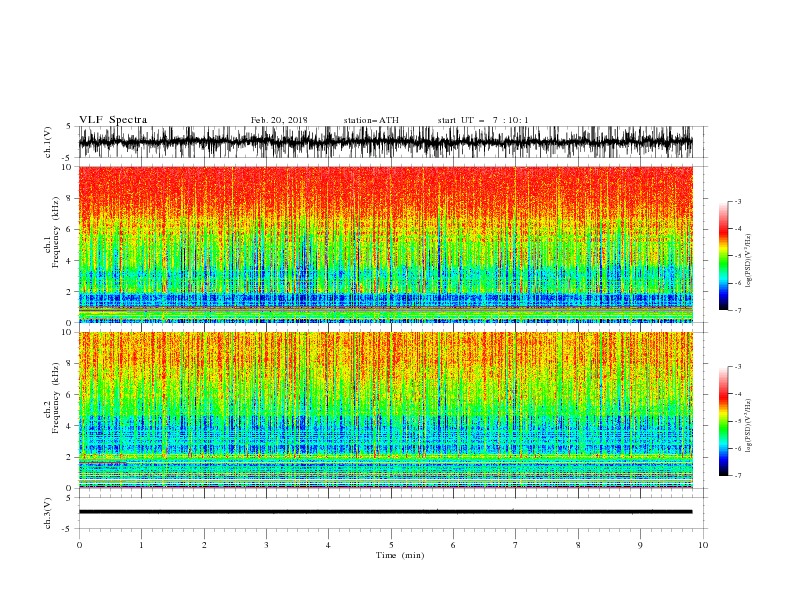Click the "6" kHz tick of ch.1 spectrogram
The image size is (792, 612).
(70, 229)
